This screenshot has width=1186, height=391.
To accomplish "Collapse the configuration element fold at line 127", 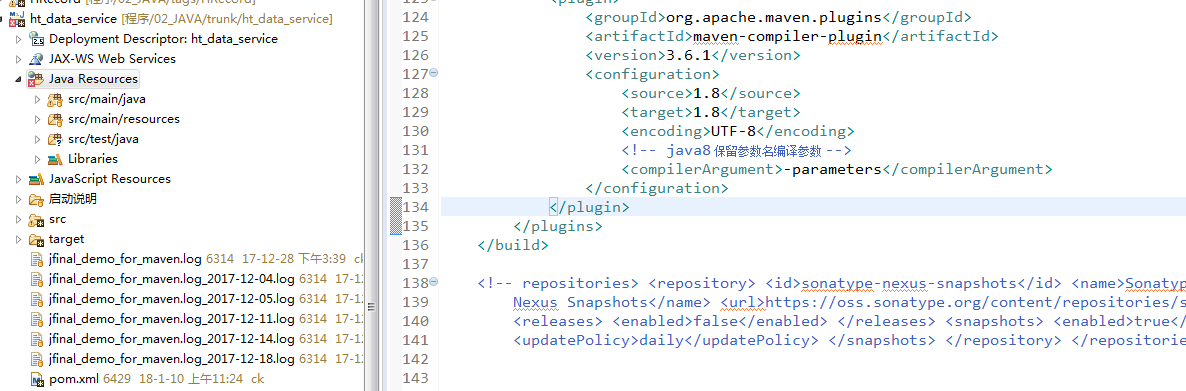I will click(x=434, y=74).
